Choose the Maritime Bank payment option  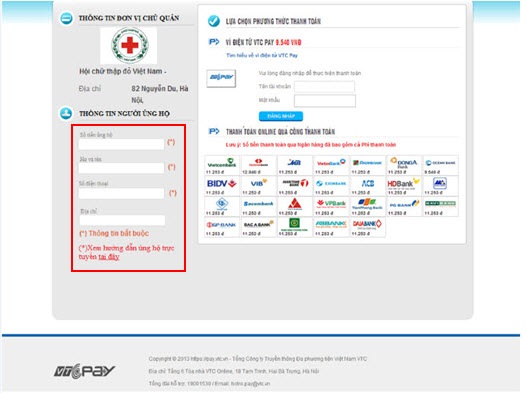[x=295, y=186]
